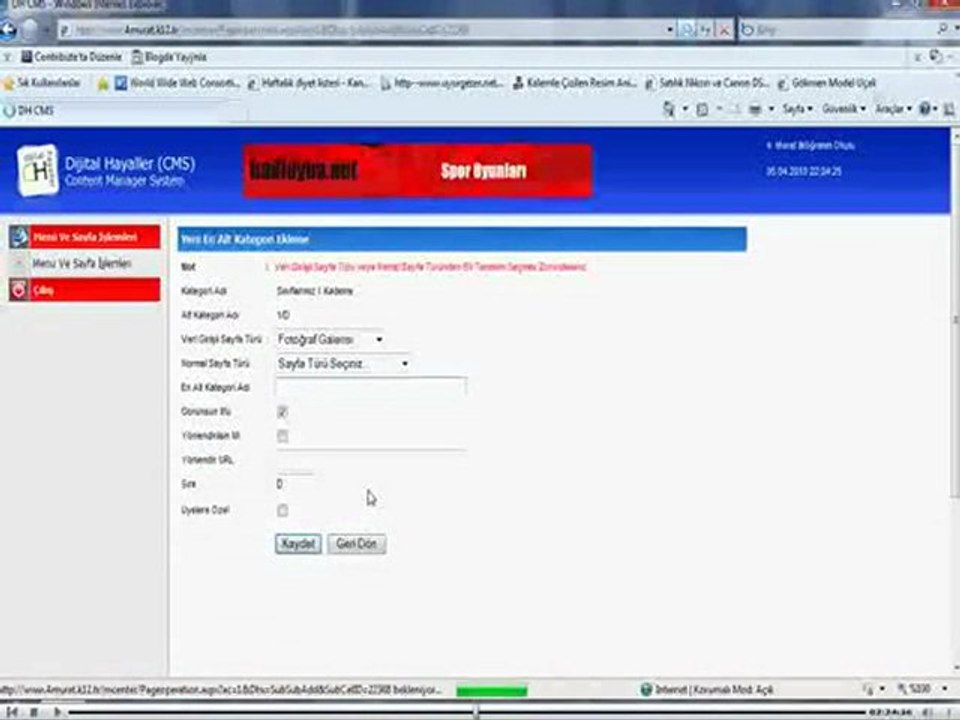Open the http-www.uyorgetten.net bookmark
The width and height of the screenshot is (960, 720).
tap(442, 83)
